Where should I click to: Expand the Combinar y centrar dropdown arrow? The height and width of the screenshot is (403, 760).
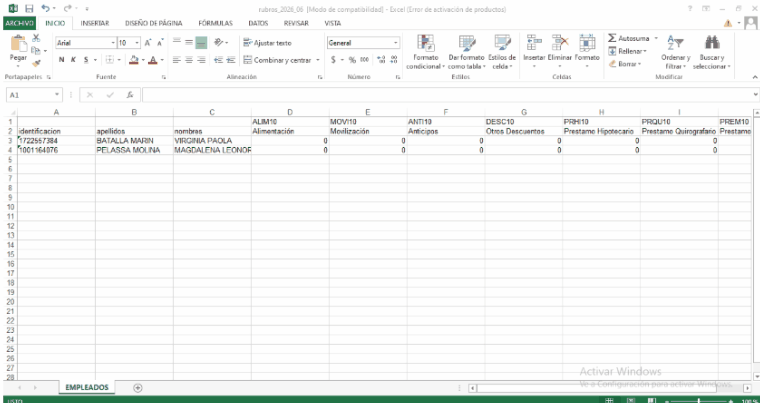pyautogui.click(x=318, y=60)
